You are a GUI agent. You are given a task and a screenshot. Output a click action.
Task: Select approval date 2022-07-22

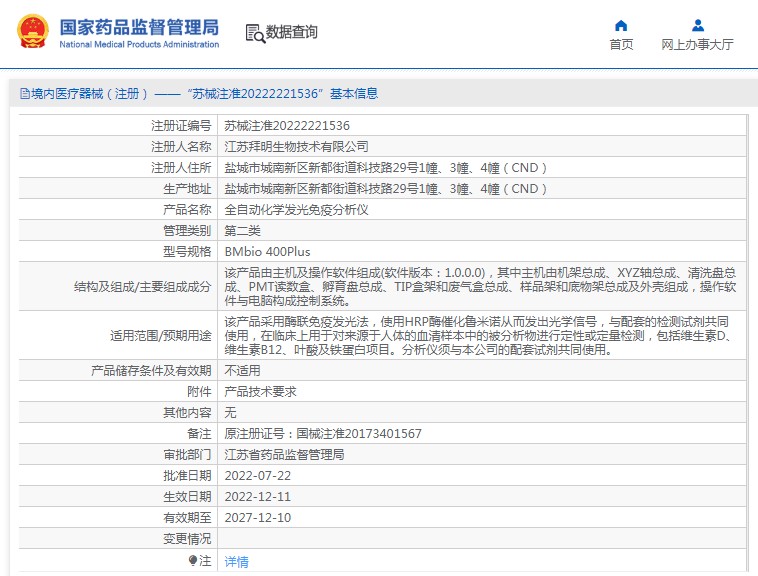click(258, 475)
